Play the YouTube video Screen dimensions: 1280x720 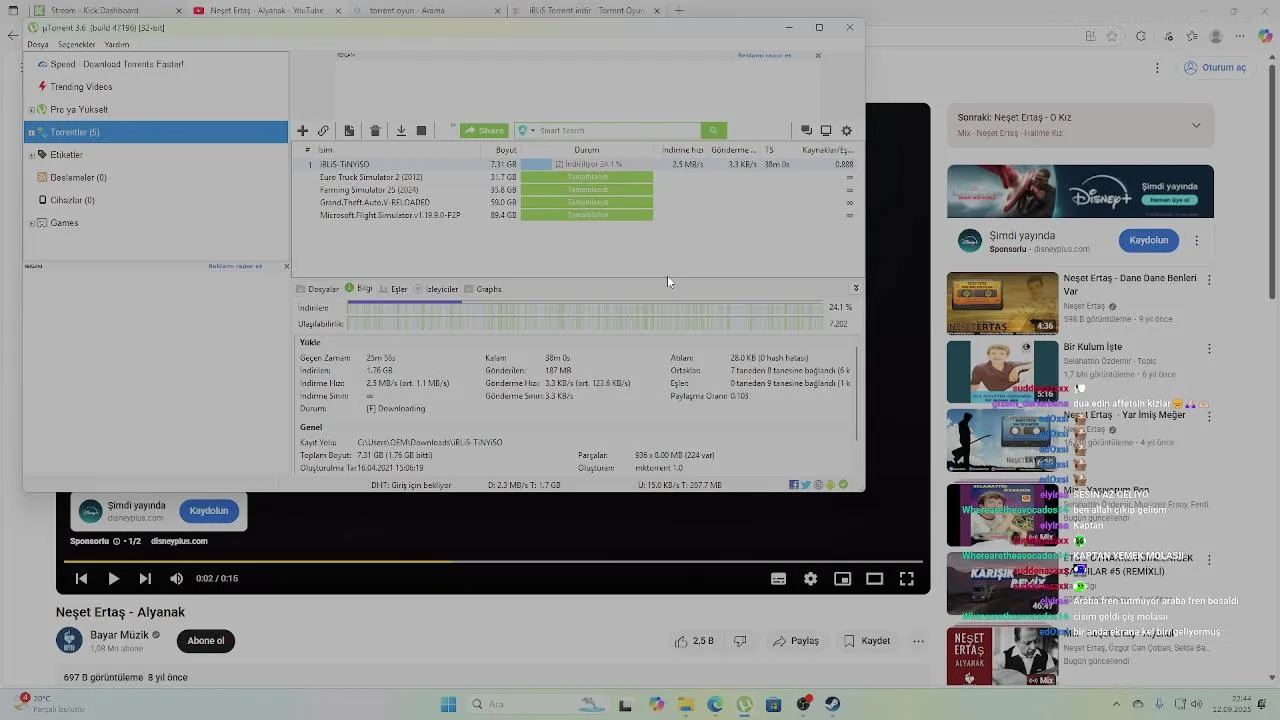113,579
